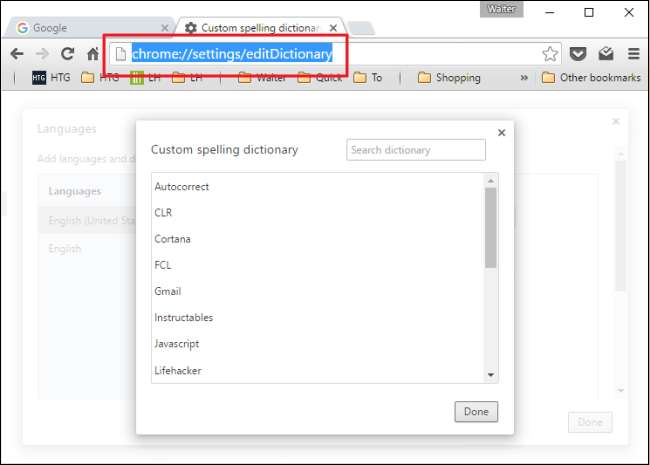Open the Chrome hamburger menu

pyautogui.click(x=633, y=54)
